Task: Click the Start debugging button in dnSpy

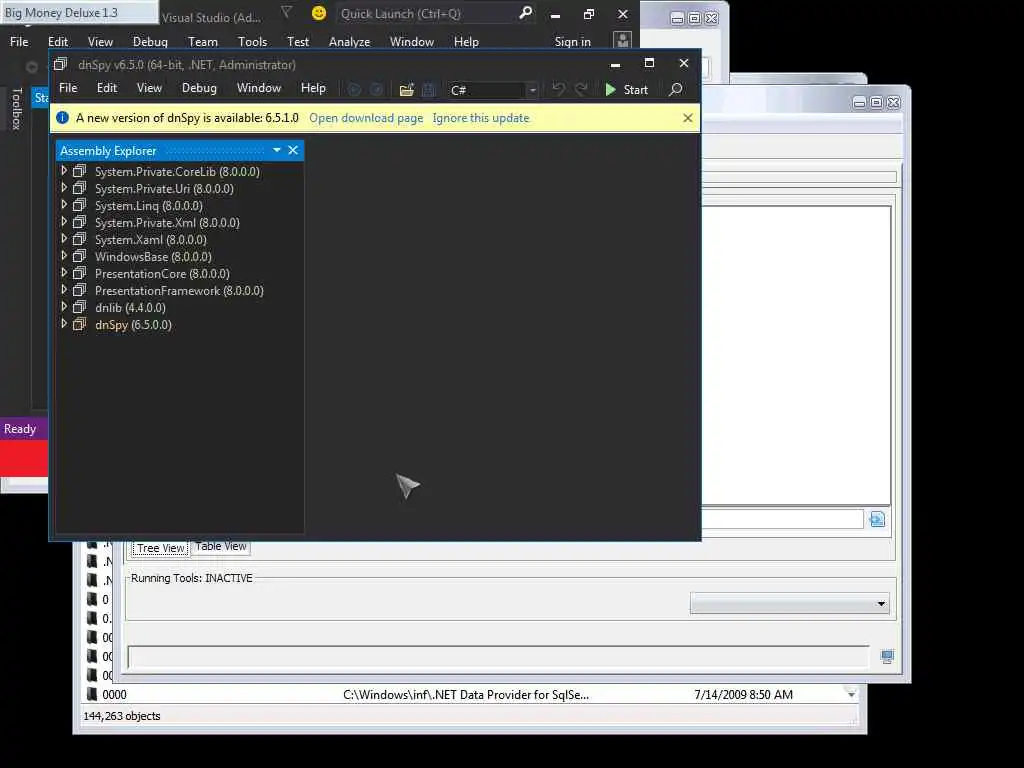Action: [626, 89]
